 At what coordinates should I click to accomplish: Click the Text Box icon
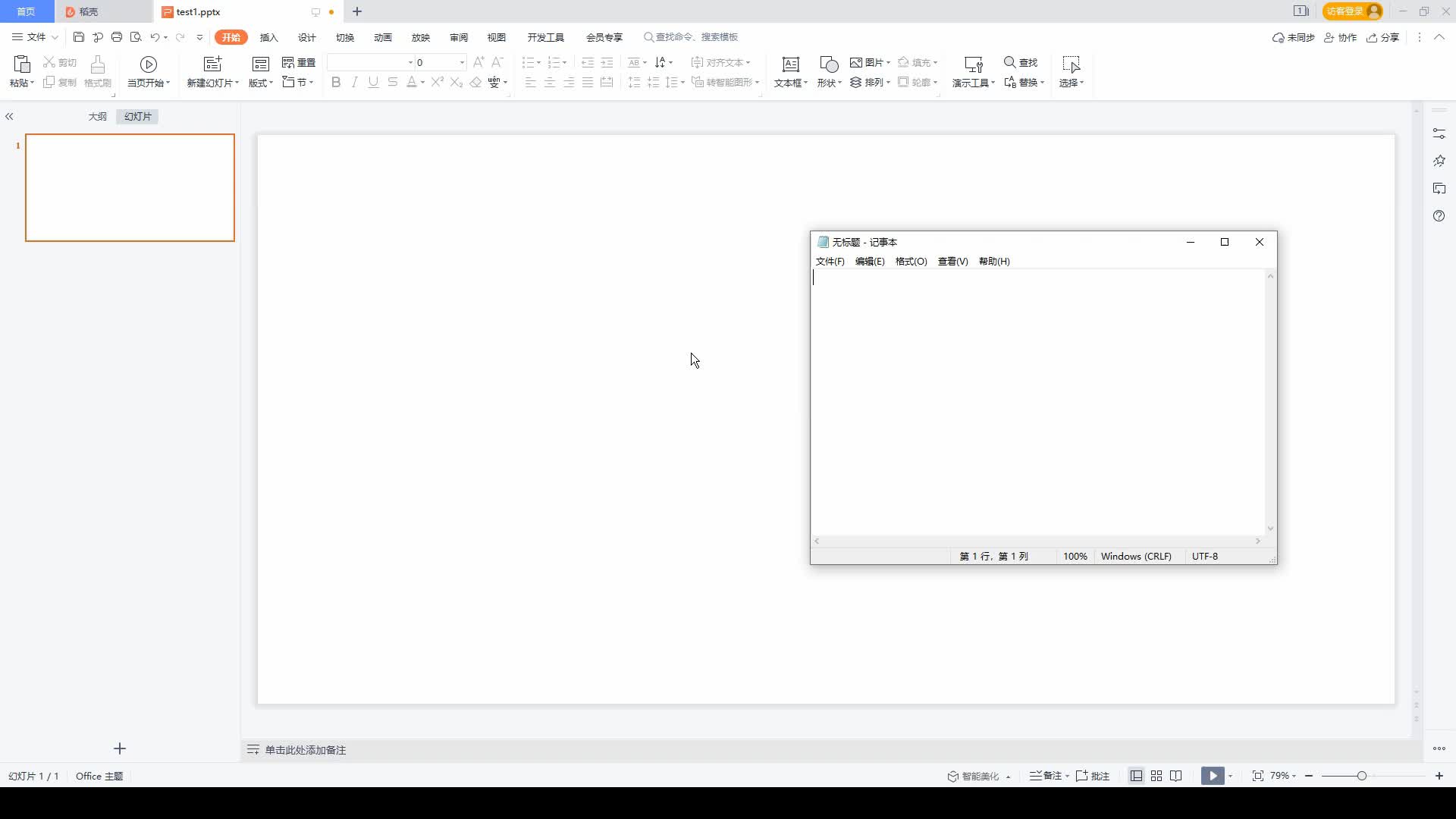coord(791,64)
